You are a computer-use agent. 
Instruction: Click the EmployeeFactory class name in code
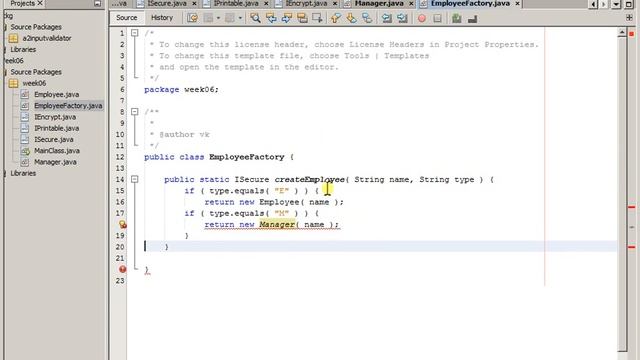[247, 157]
